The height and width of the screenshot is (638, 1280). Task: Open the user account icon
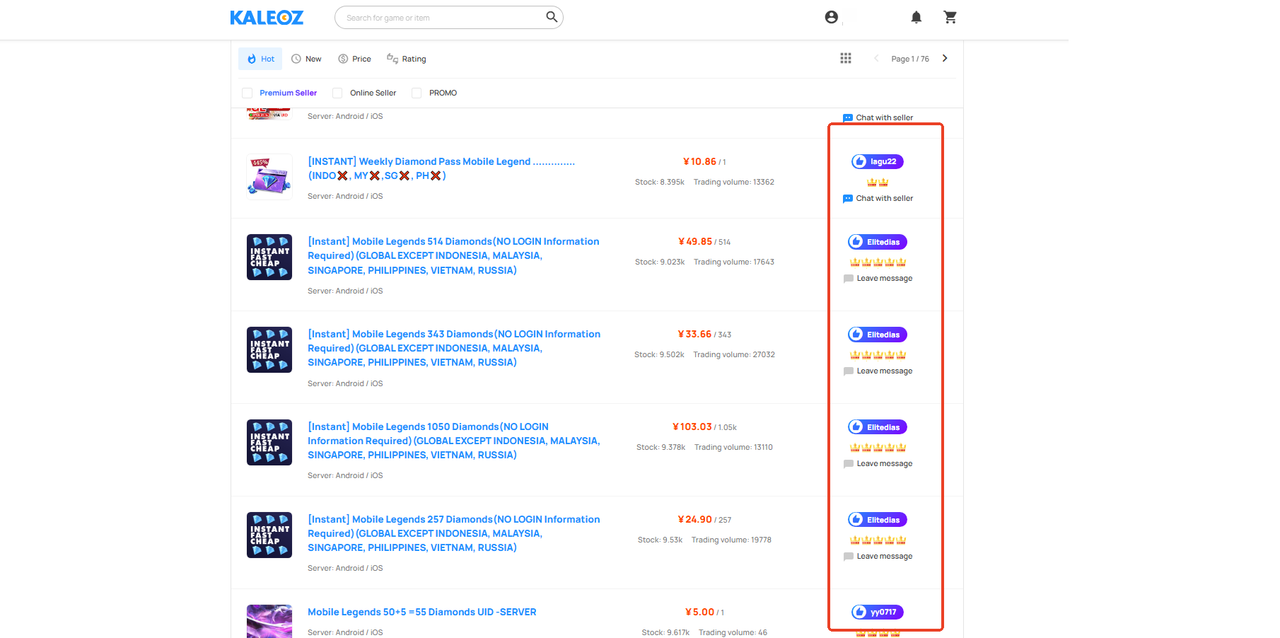[x=831, y=17]
